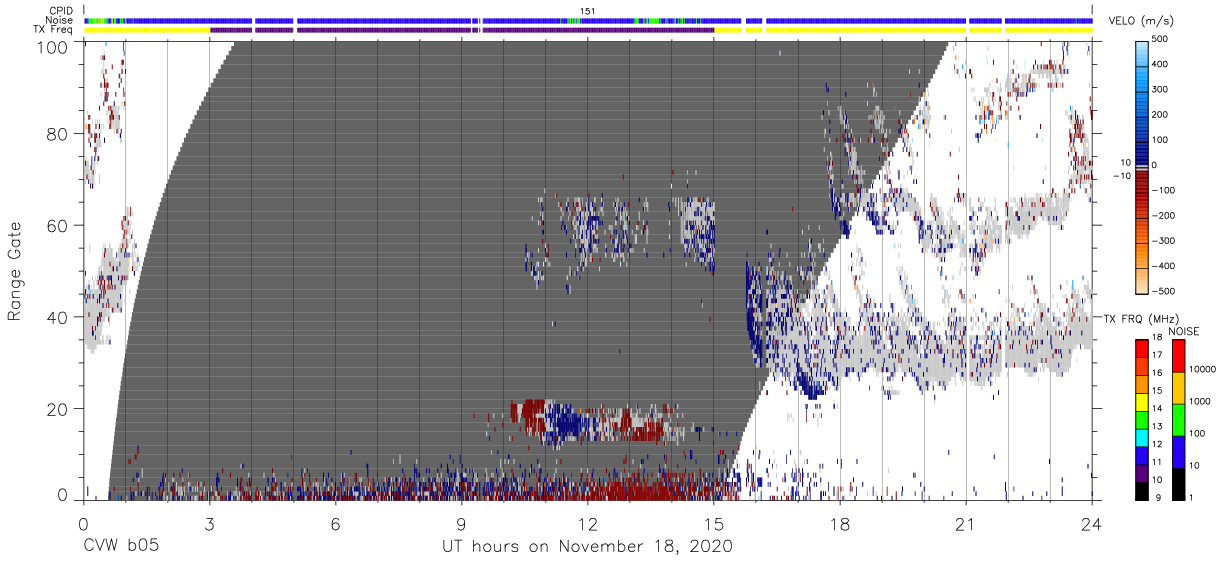Click the -400 tick on velocity scale
The image size is (1228, 567).
[x=1166, y=266]
